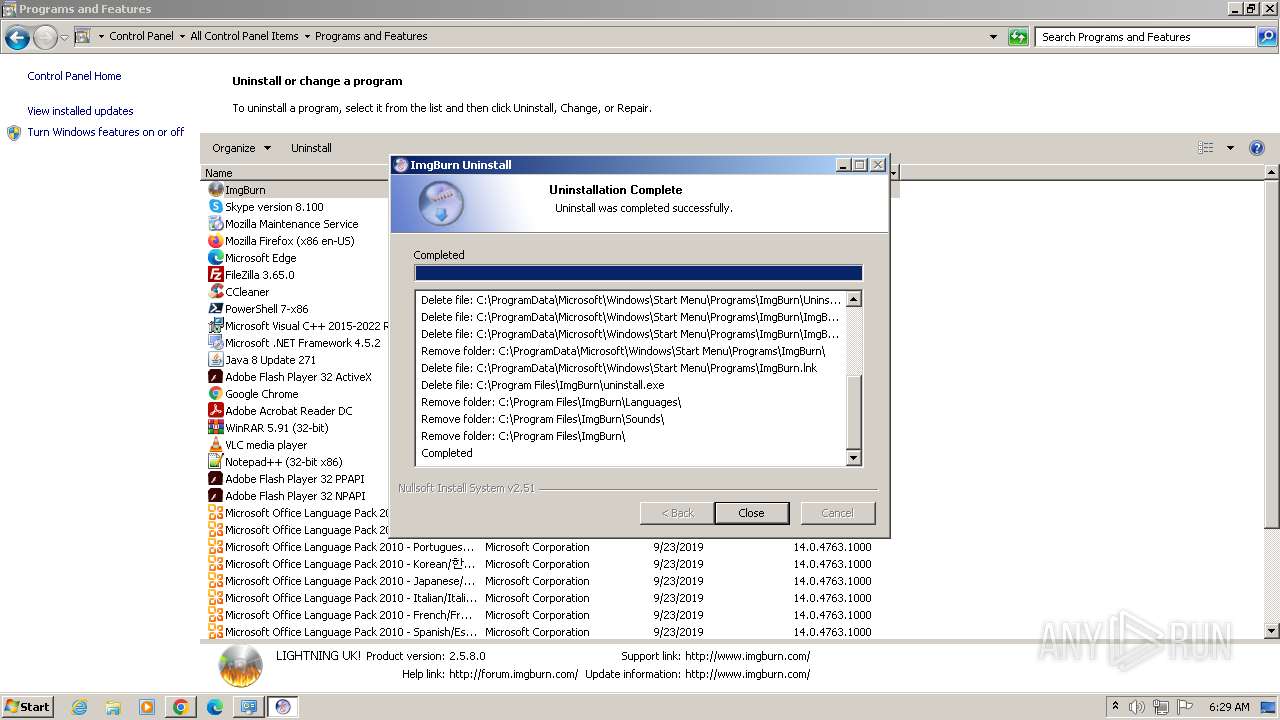Select Microsoft .NET Framework 4.5.2 icon
Screen dimensions: 1280x720
pos(215,343)
